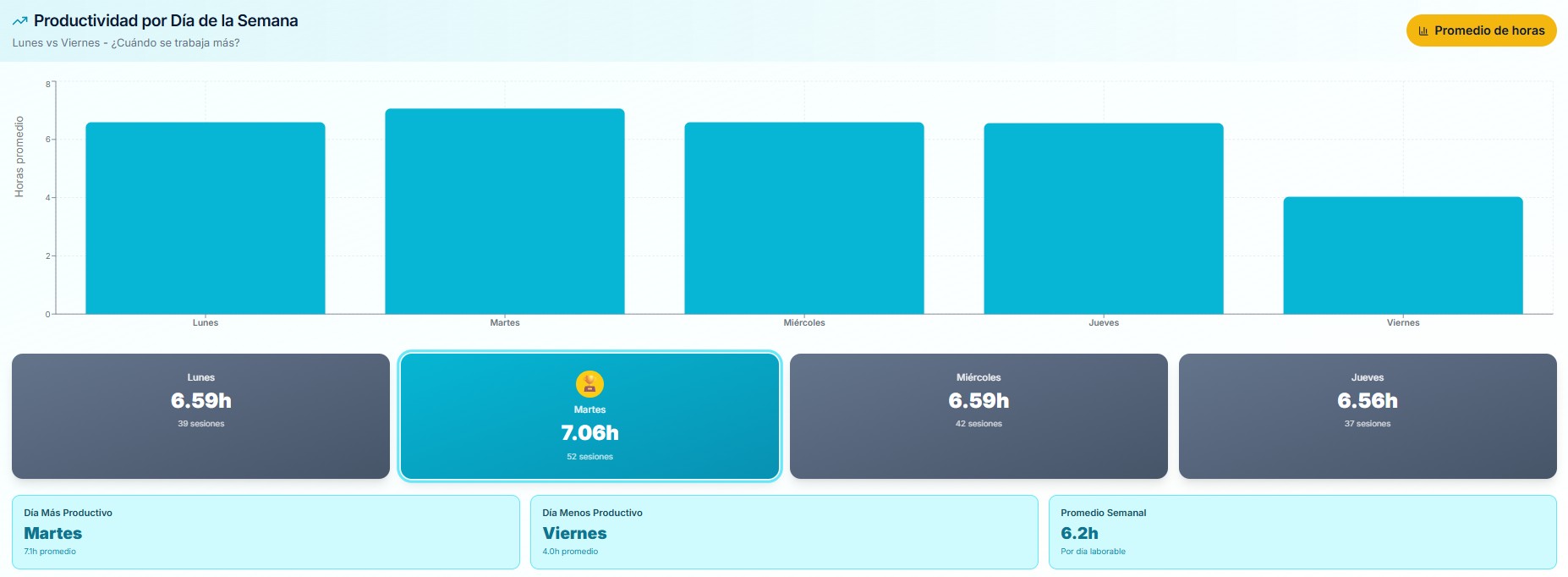1568x577 pixels.
Task: Select the Lunes bar in the chart
Action: click(x=206, y=218)
